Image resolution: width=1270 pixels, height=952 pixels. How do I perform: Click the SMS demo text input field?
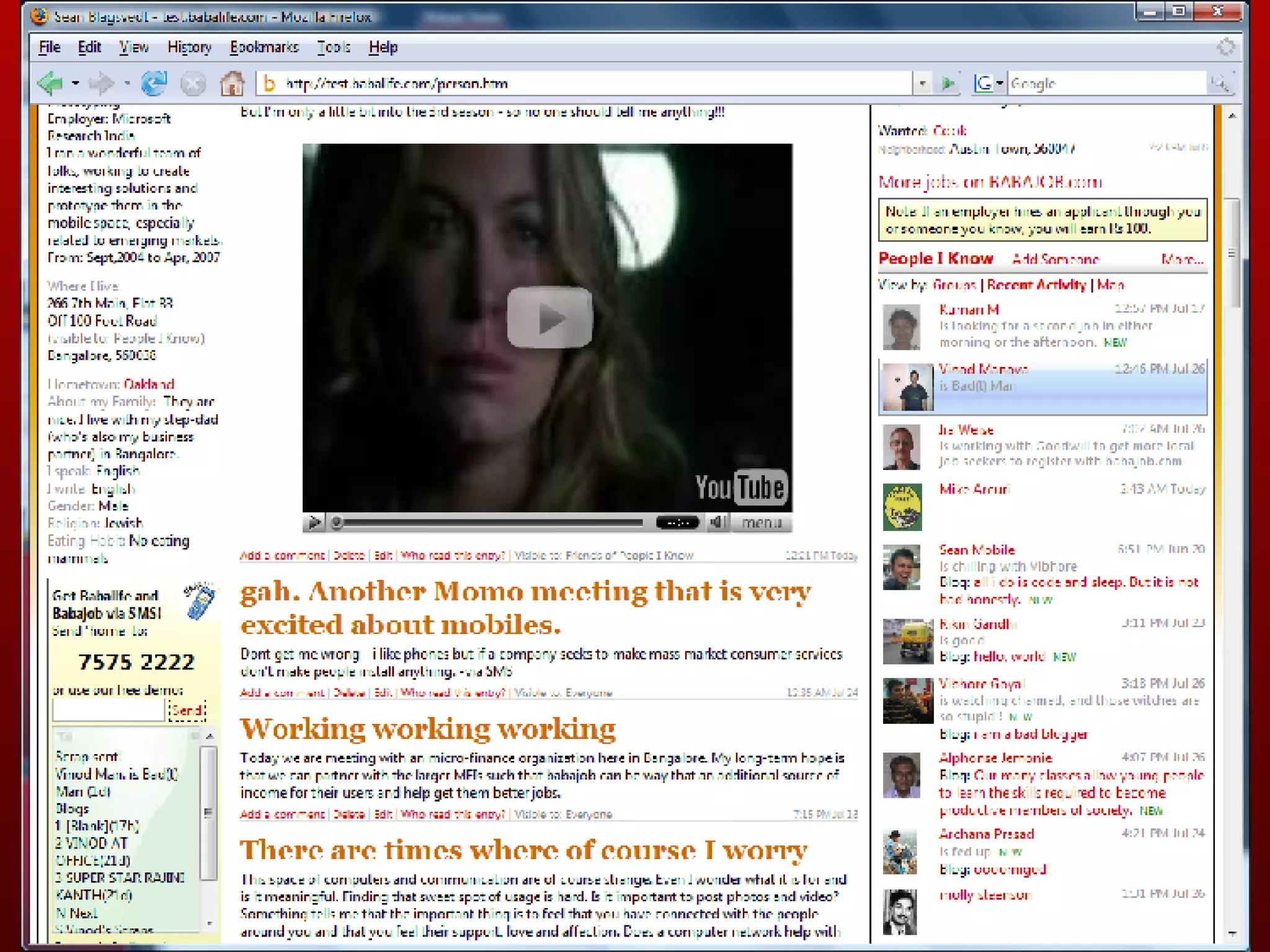(x=109, y=710)
